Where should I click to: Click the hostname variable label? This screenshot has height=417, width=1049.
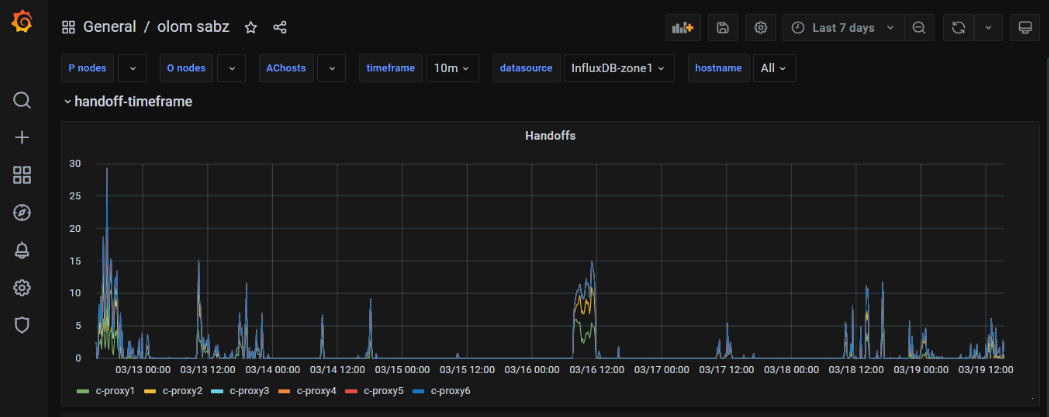(x=719, y=68)
